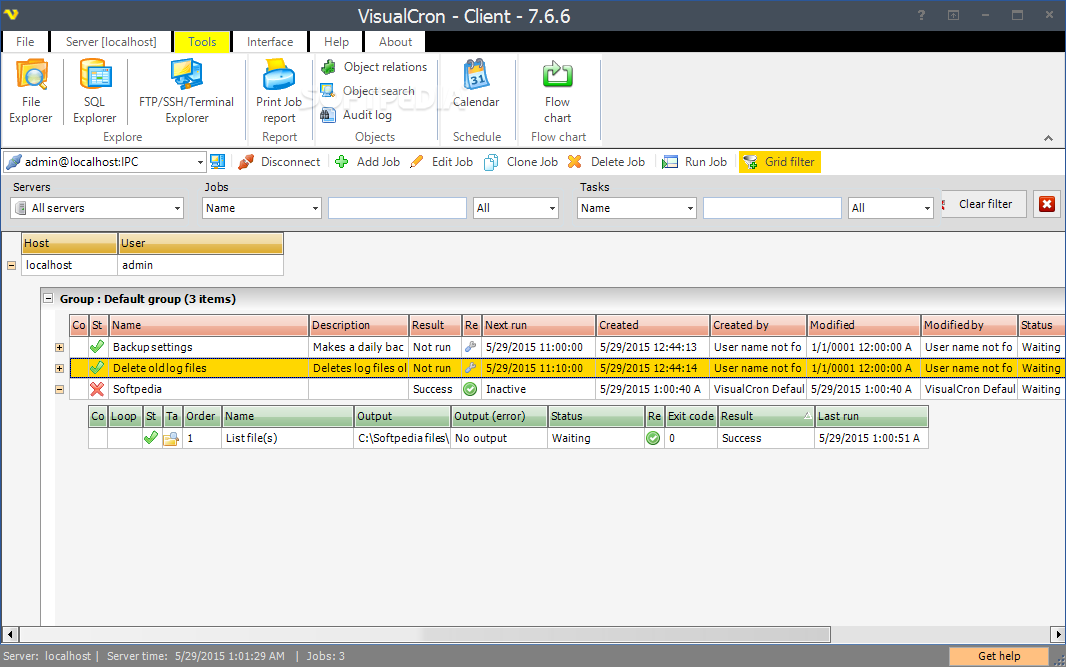Screen dimensions: 1066x667
Task: Click the green check status of Backup settings
Action: (97, 347)
